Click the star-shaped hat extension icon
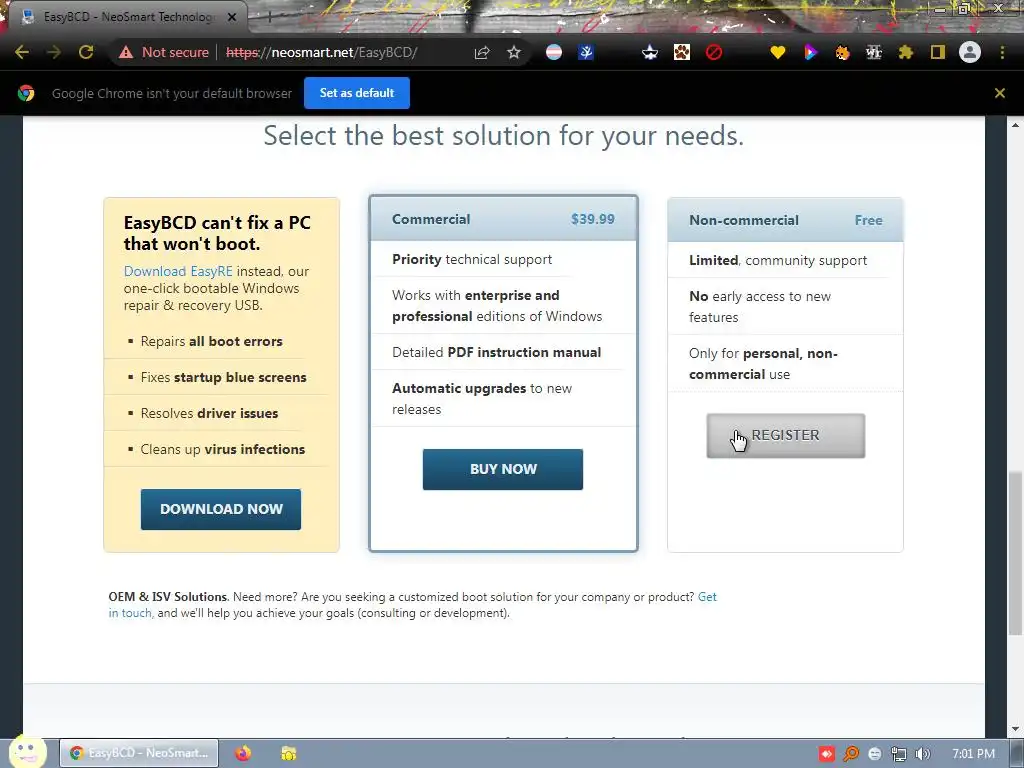Screen dimensions: 1024x768 coord(650,52)
